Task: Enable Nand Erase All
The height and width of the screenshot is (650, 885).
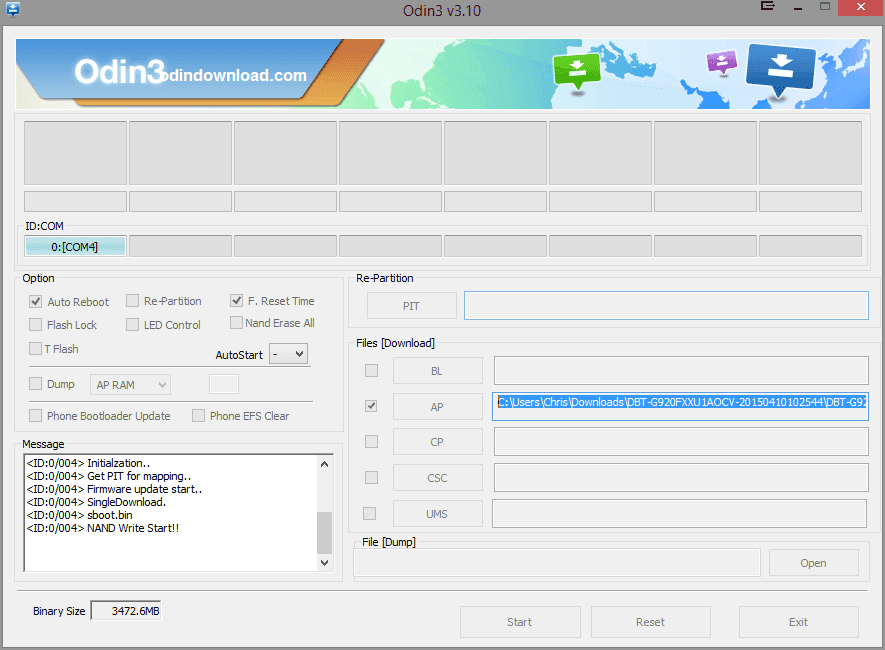Action: click(236, 323)
